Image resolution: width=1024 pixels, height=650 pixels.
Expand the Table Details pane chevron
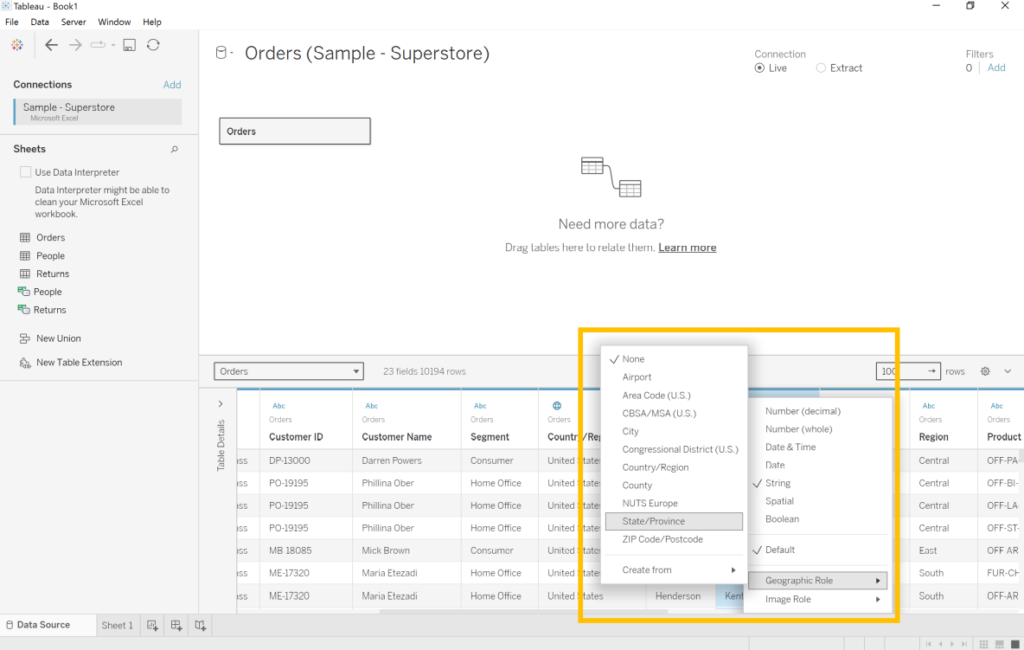(221, 404)
